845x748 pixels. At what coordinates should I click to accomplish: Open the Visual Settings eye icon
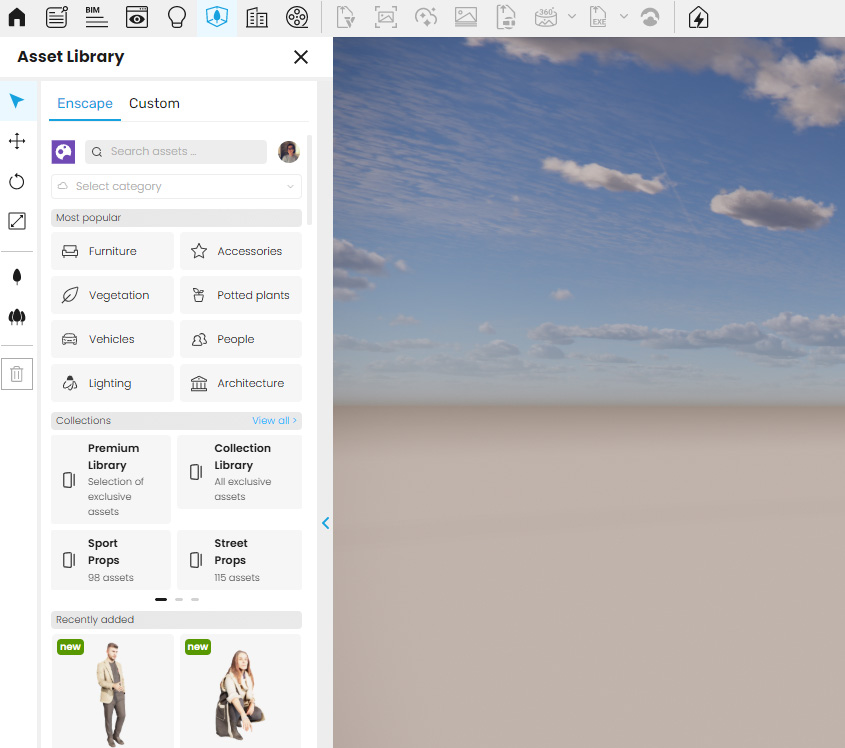(137, 17)
